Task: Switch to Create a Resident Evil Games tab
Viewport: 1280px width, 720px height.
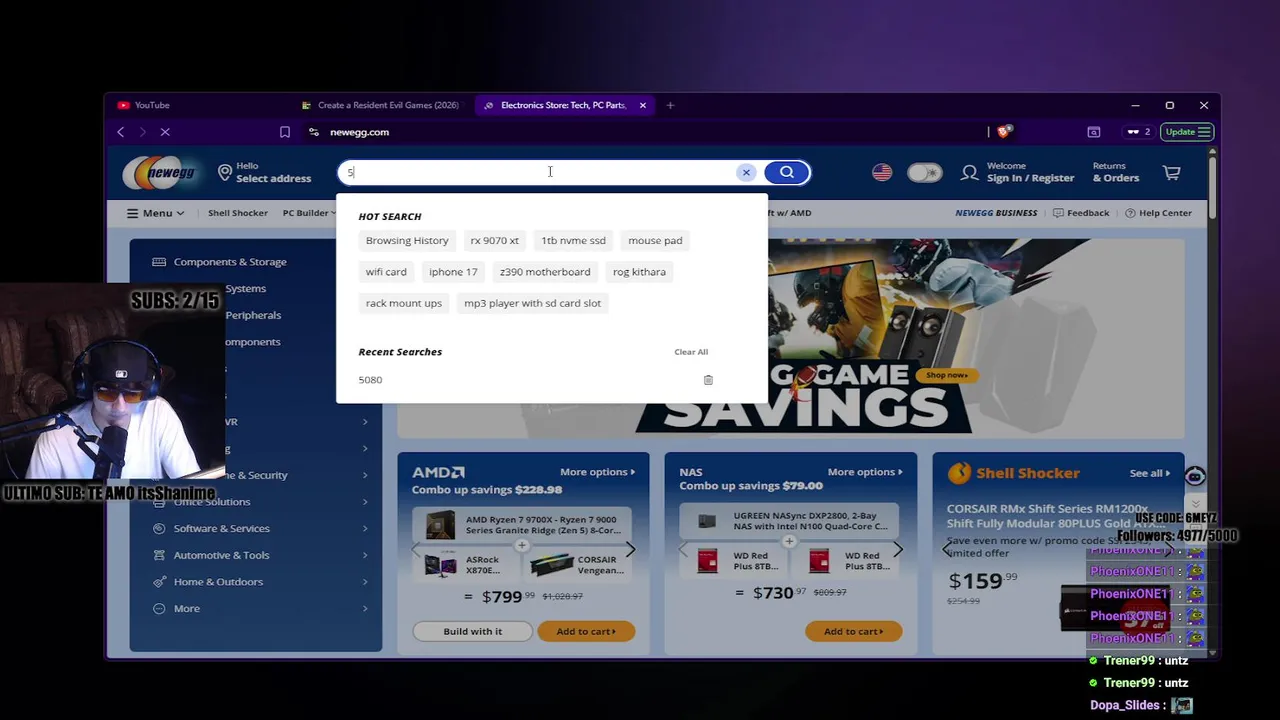Action: (380, 105)
